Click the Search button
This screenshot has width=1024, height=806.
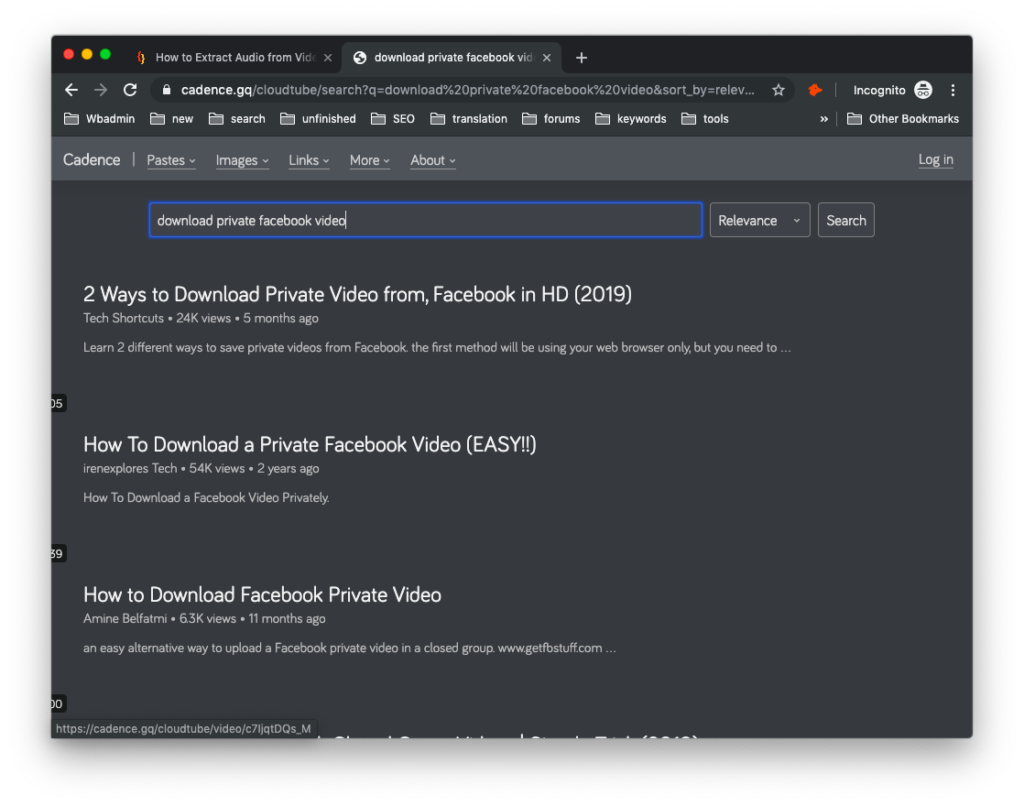(x=846, y=220)
